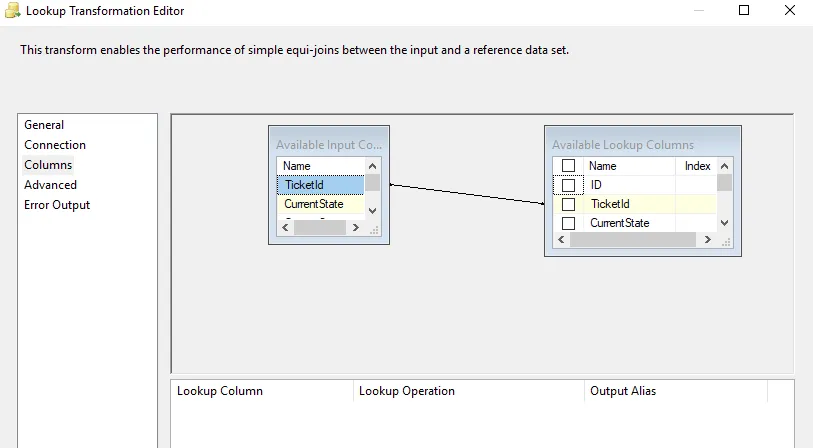Click the lookup columns scroll up arrow
This screenshot has height=448, width=813.
[x=724, y=166]
